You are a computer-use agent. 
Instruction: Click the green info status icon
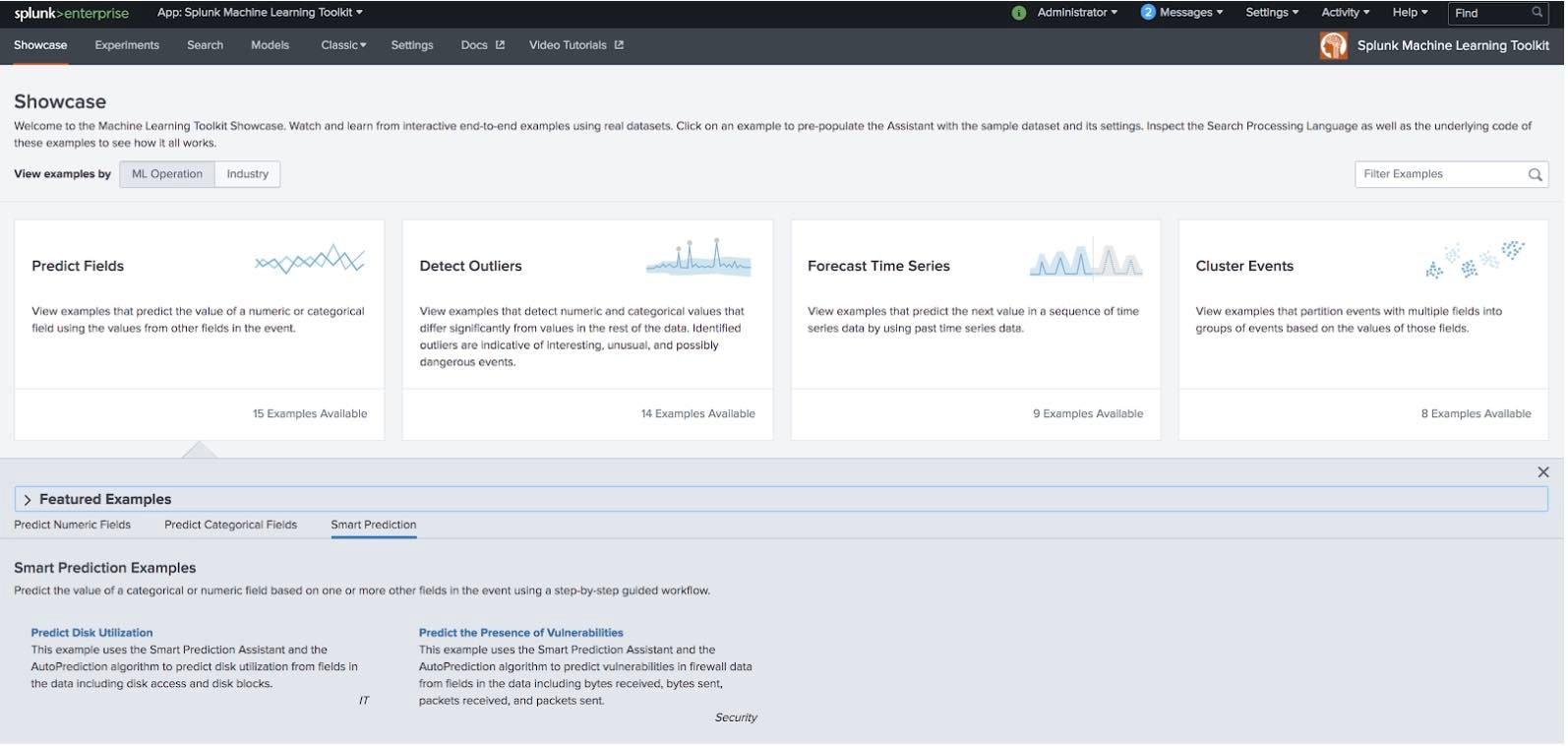click(1018, 13)
